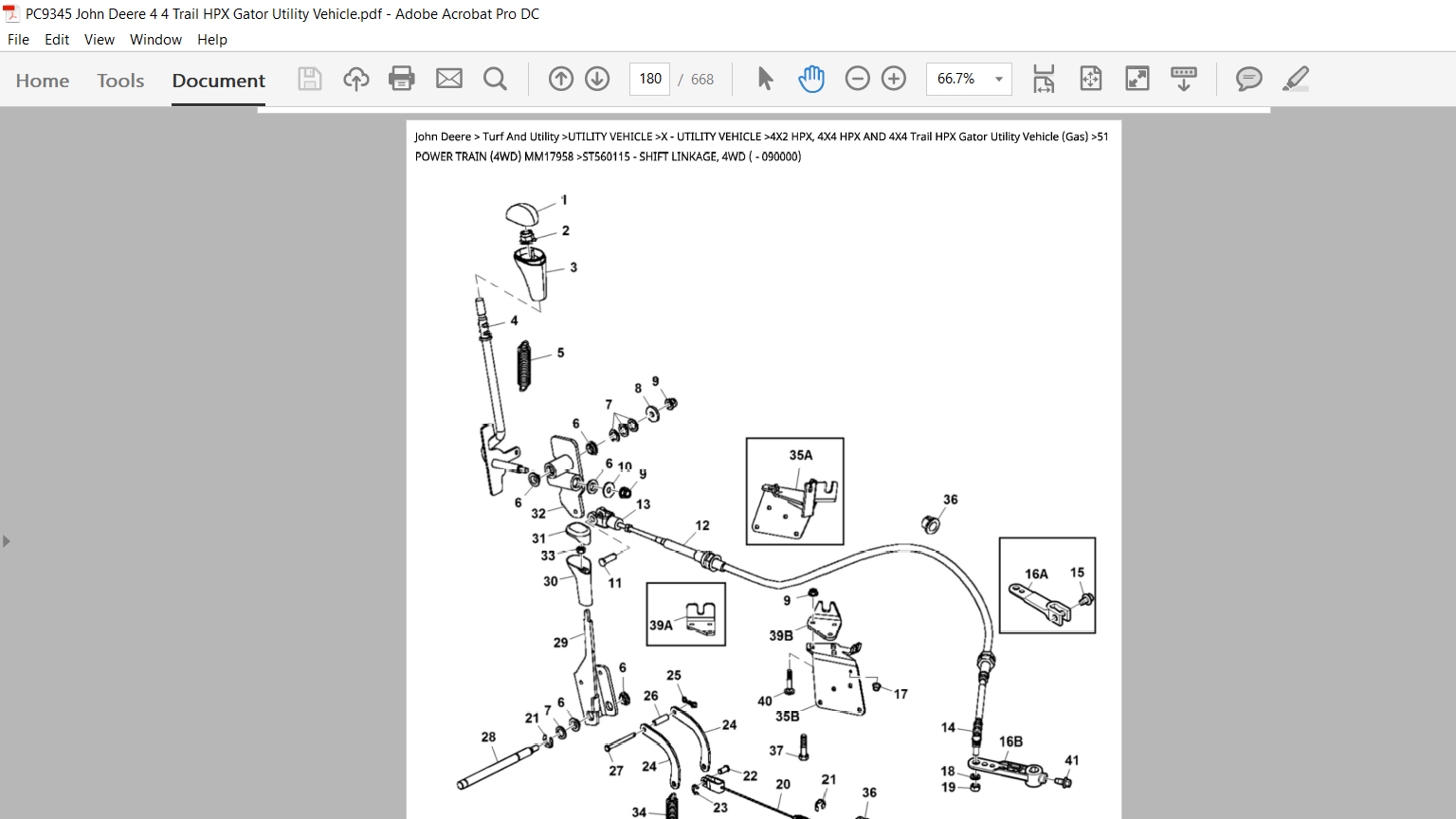
Task: Click the read mode toolbar icon
Action: 1184,79
